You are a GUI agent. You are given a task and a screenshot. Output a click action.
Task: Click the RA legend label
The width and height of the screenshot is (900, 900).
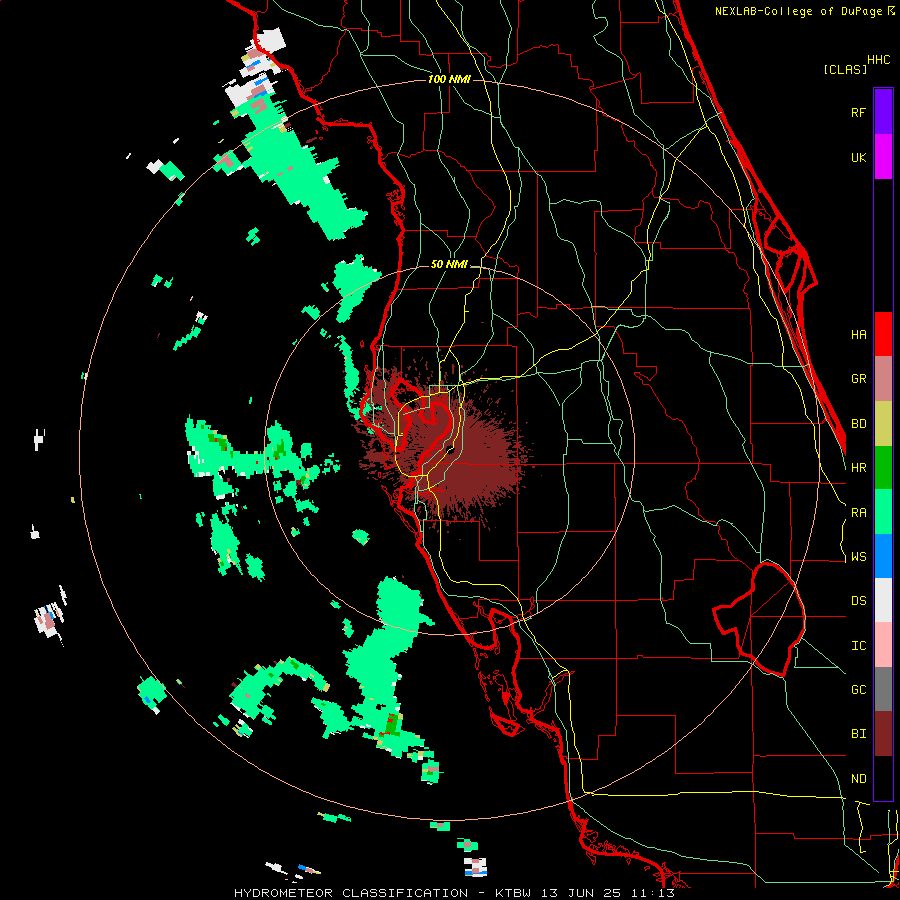click(858, 513)
